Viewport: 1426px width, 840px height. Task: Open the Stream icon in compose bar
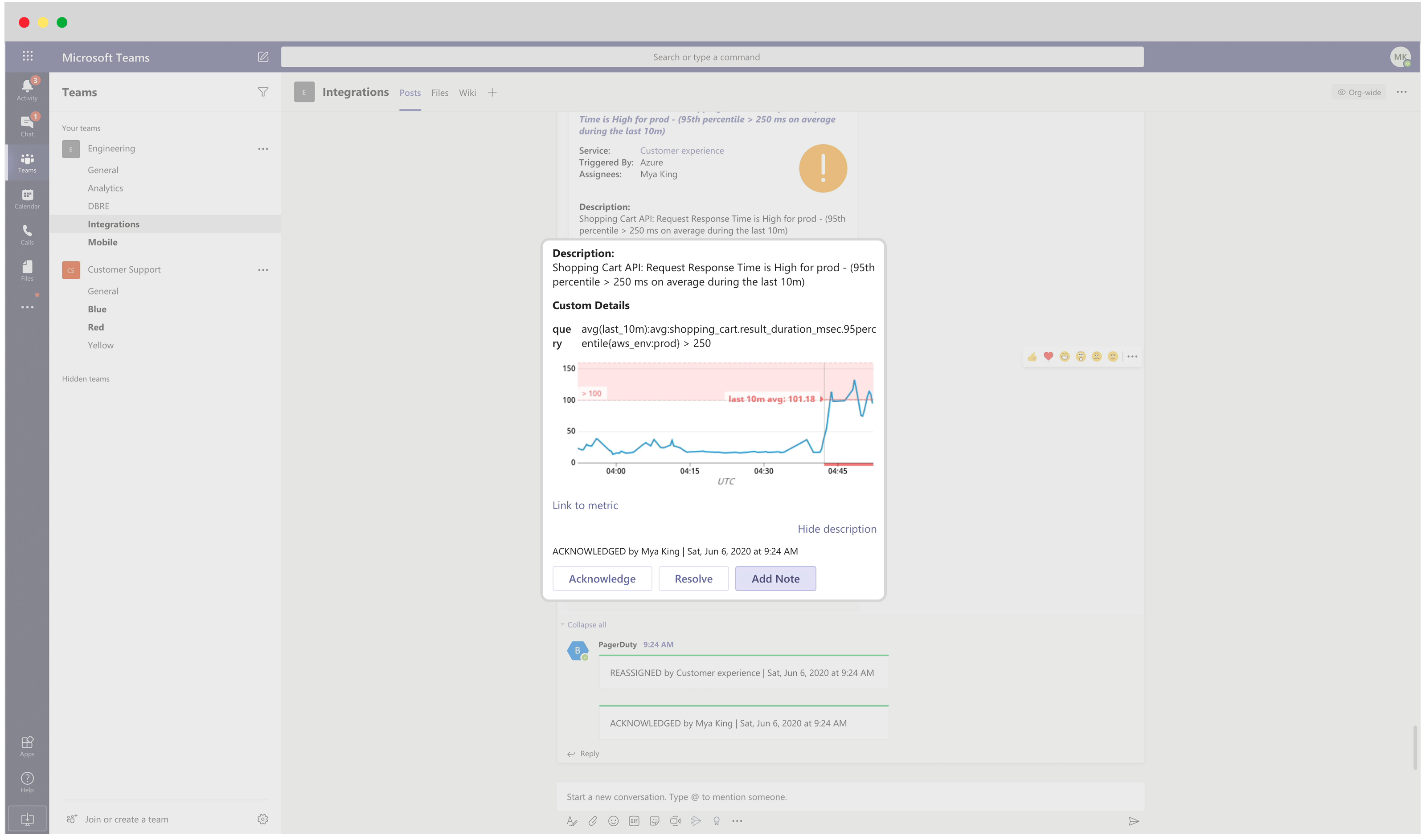click(x=696, y=821)
